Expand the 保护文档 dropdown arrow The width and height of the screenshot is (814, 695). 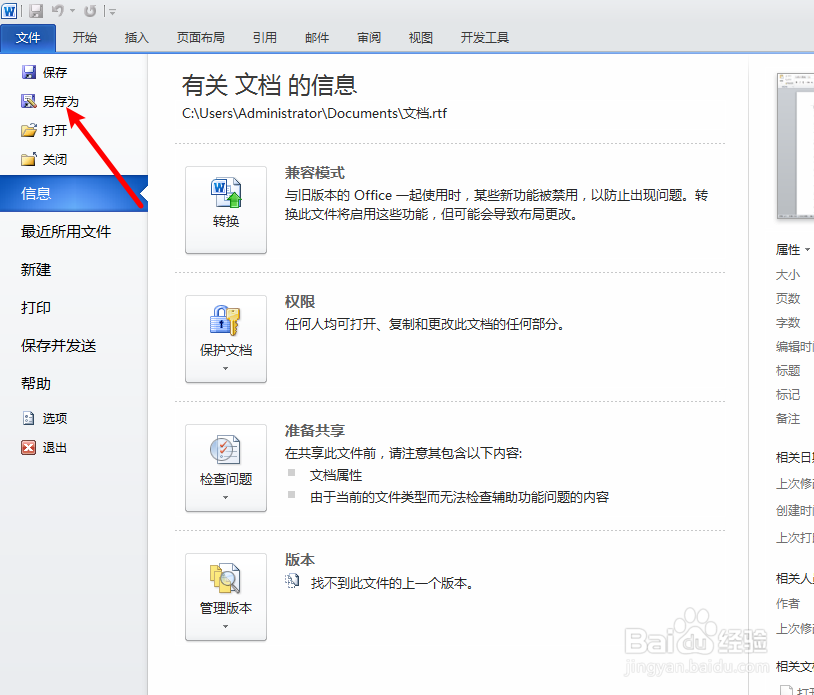pos(225,369)
